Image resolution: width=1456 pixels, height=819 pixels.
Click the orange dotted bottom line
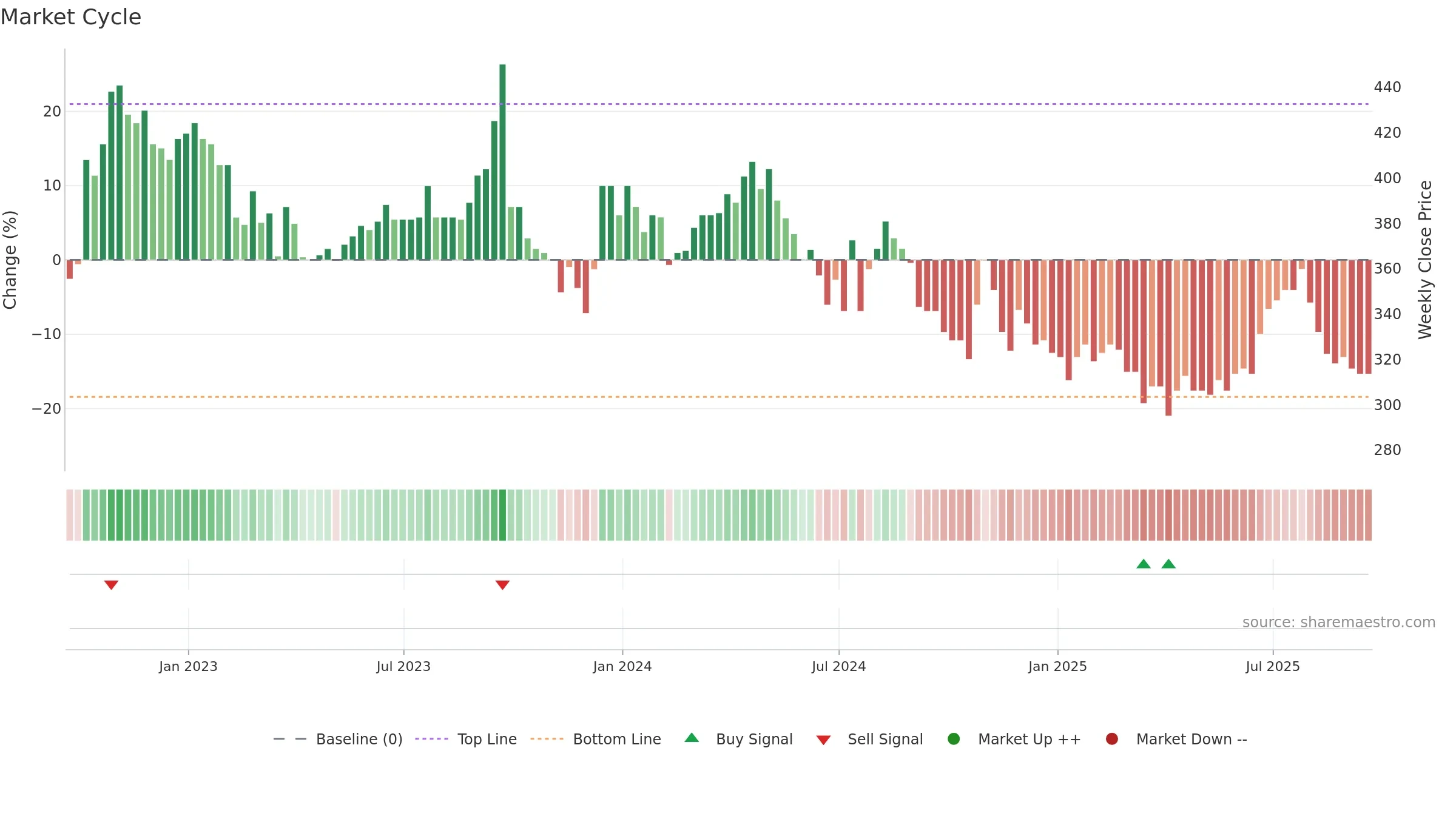click(719, 397)
